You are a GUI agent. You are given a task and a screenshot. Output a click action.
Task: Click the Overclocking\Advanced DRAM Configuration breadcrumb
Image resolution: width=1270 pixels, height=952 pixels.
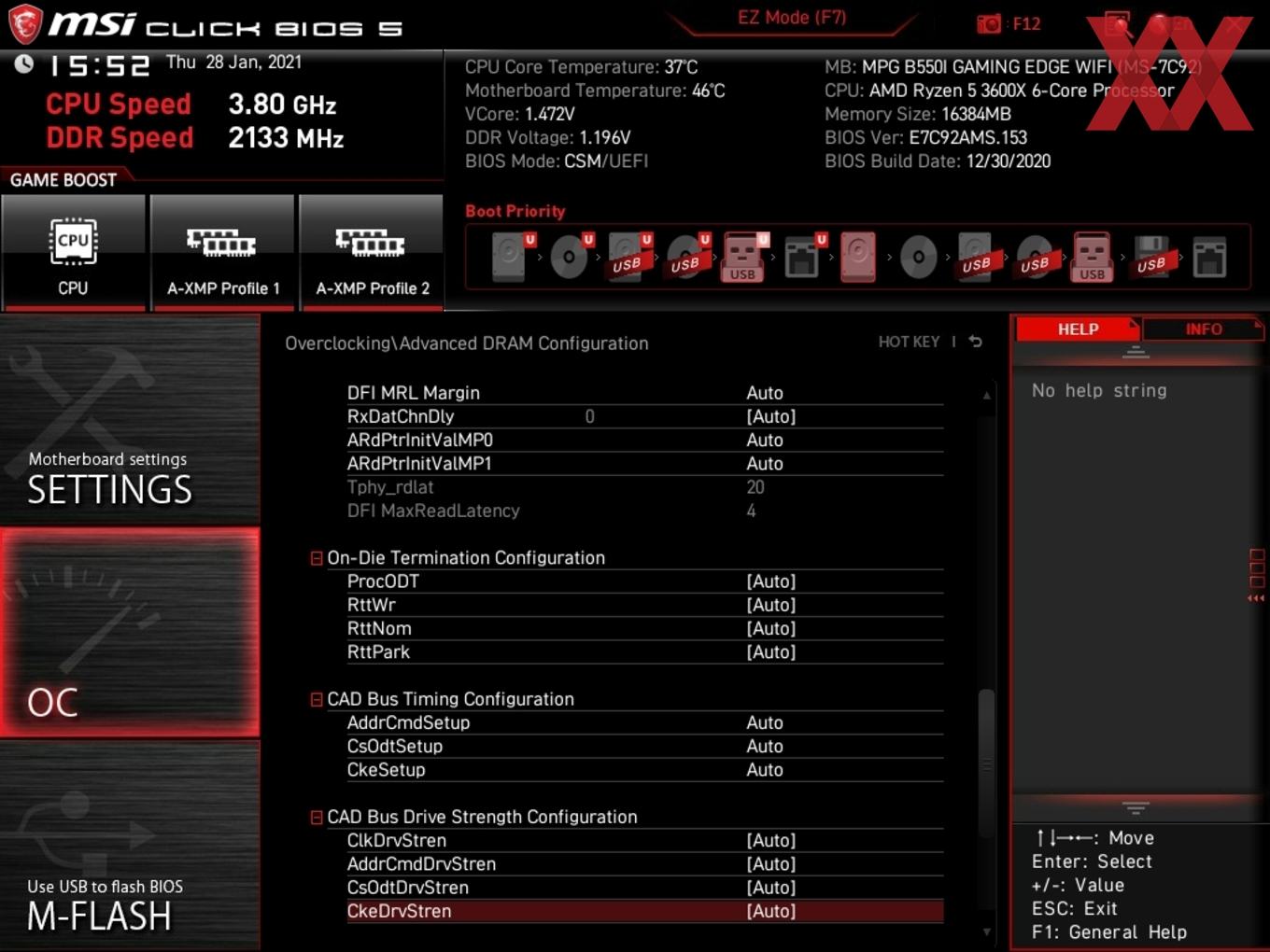pyautogui.click(x=467, y=343)
